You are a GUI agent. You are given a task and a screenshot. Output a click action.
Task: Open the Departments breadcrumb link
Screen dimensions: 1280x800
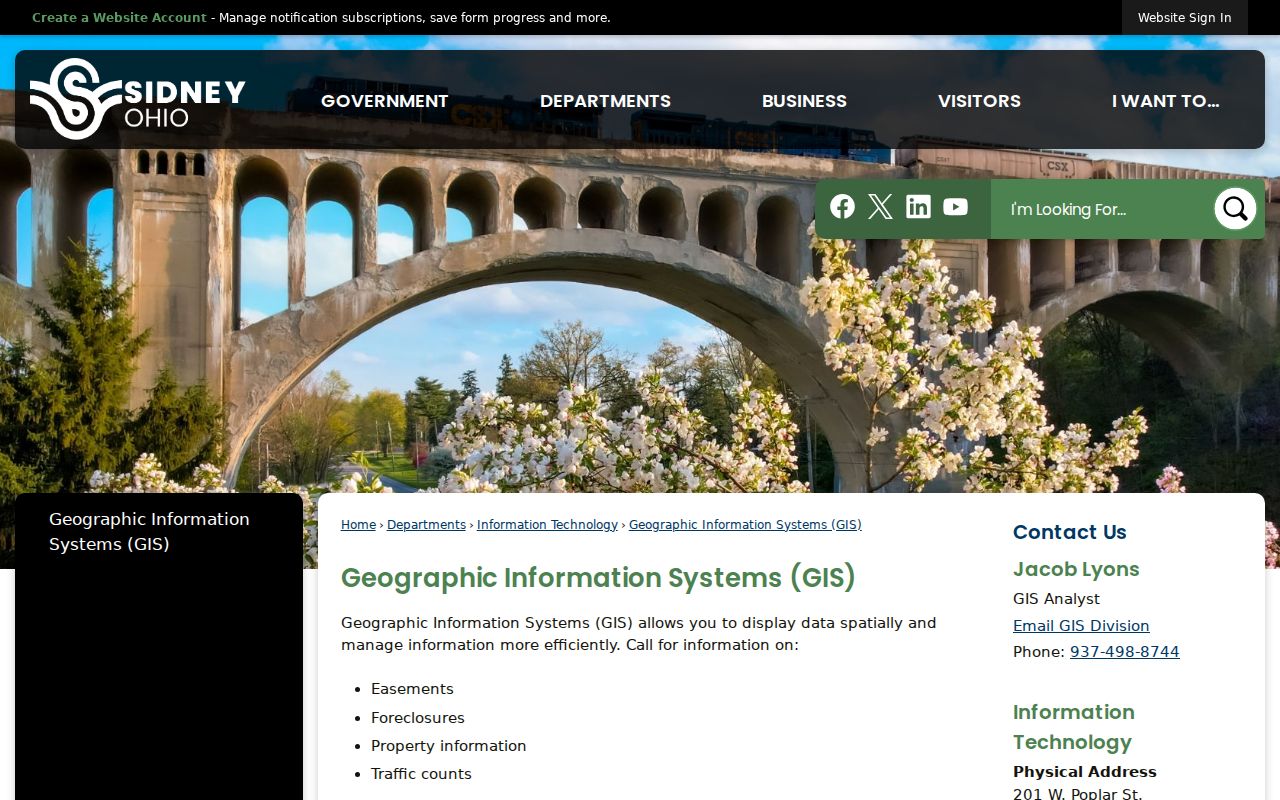point(426,525)
